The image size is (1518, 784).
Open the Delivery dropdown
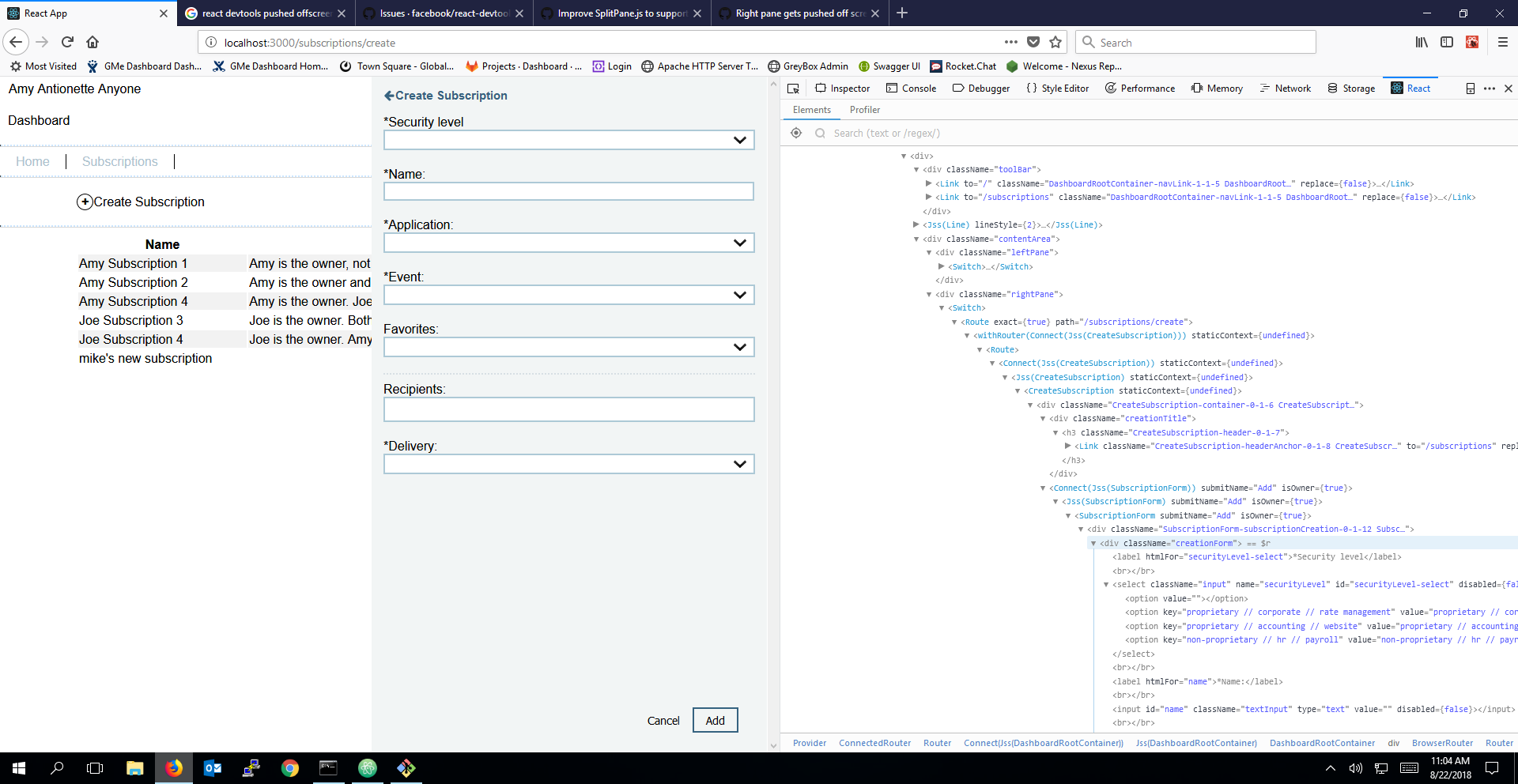click(569, 464)
